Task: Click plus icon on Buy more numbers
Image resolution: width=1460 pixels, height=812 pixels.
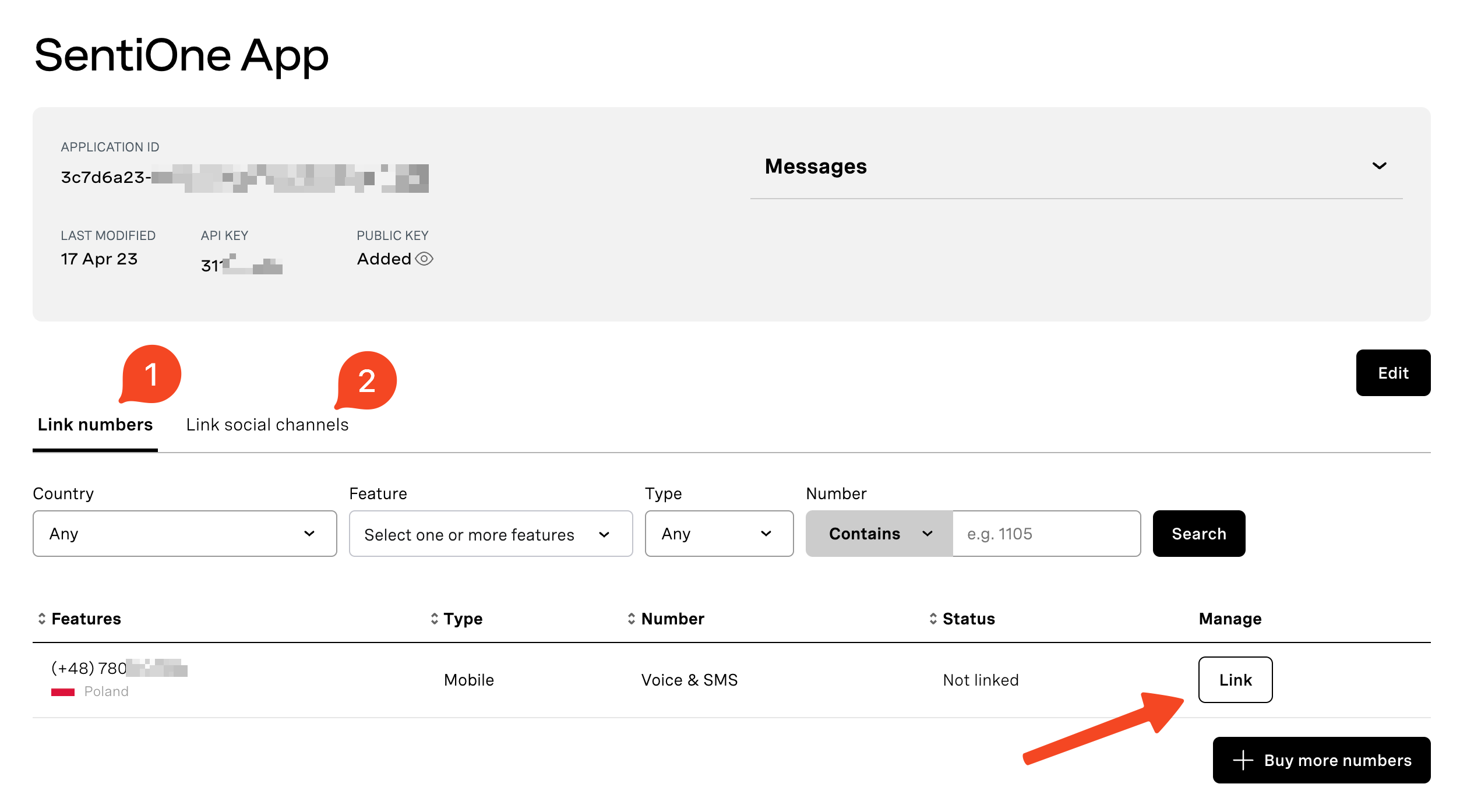Action: (1243, 760)
